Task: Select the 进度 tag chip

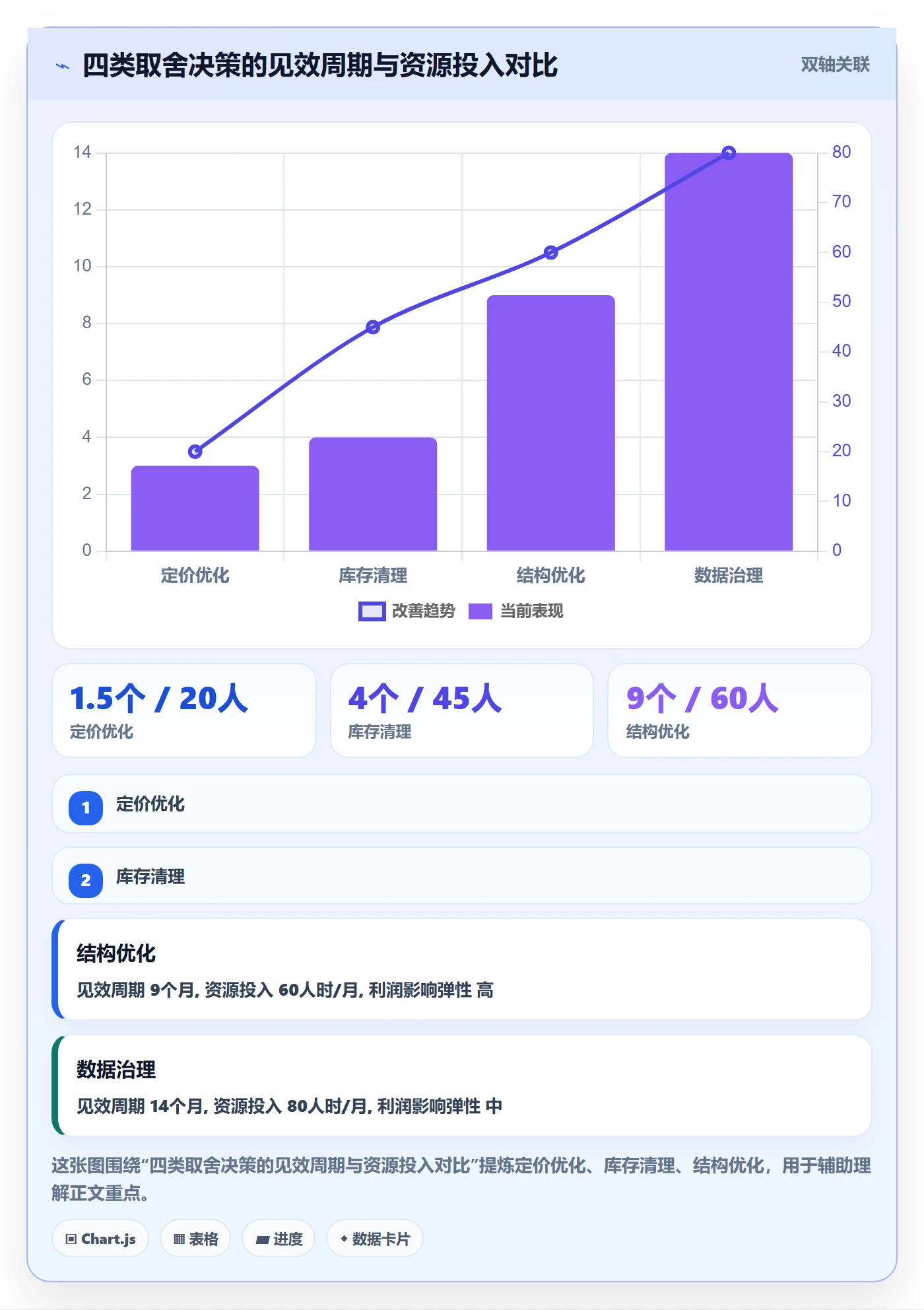Action: coord(279,1239)
